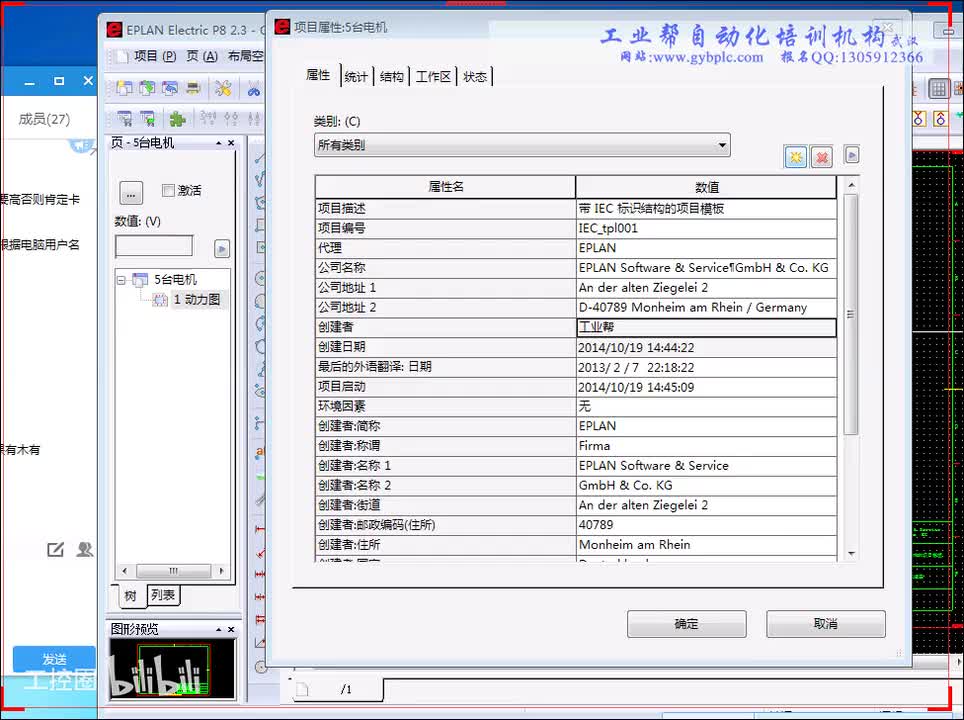Toggle the grid display icon in EPLAN

938,89
